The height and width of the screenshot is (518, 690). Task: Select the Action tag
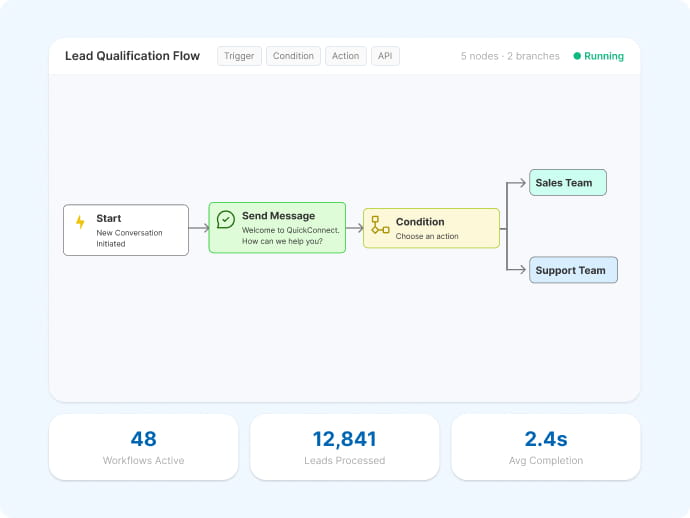tap(345, 56)
